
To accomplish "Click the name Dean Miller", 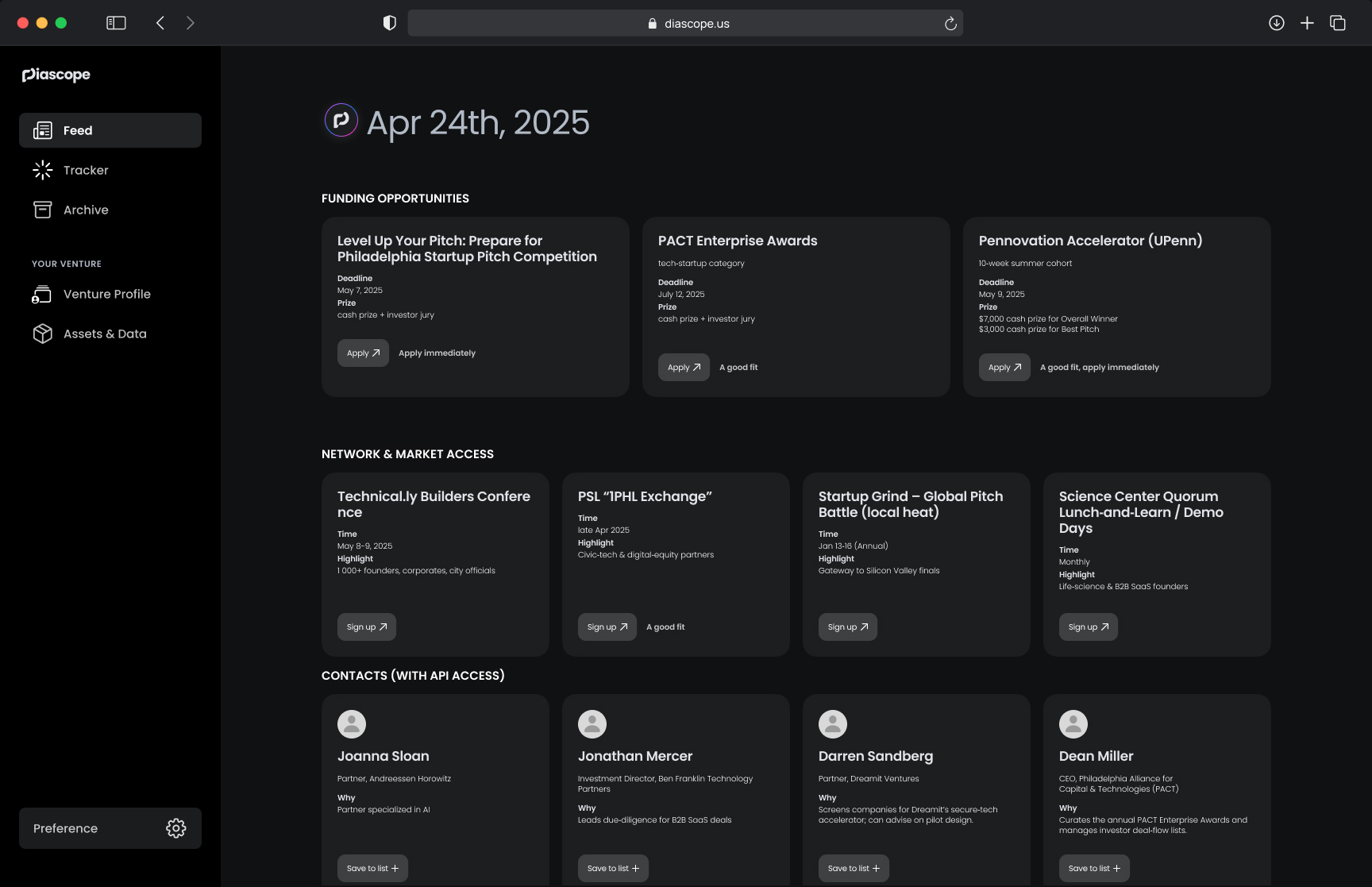I will 1096,756.
